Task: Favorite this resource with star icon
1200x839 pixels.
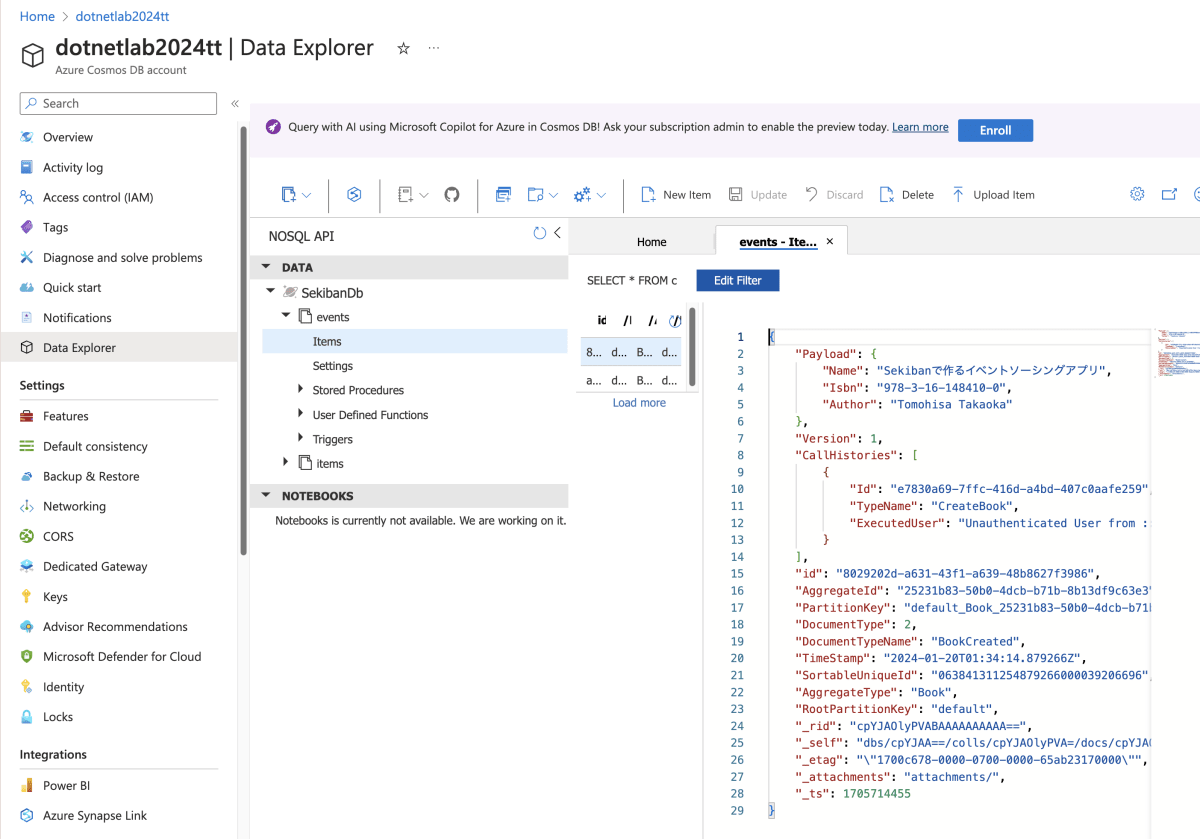Action: click(403, 48)
